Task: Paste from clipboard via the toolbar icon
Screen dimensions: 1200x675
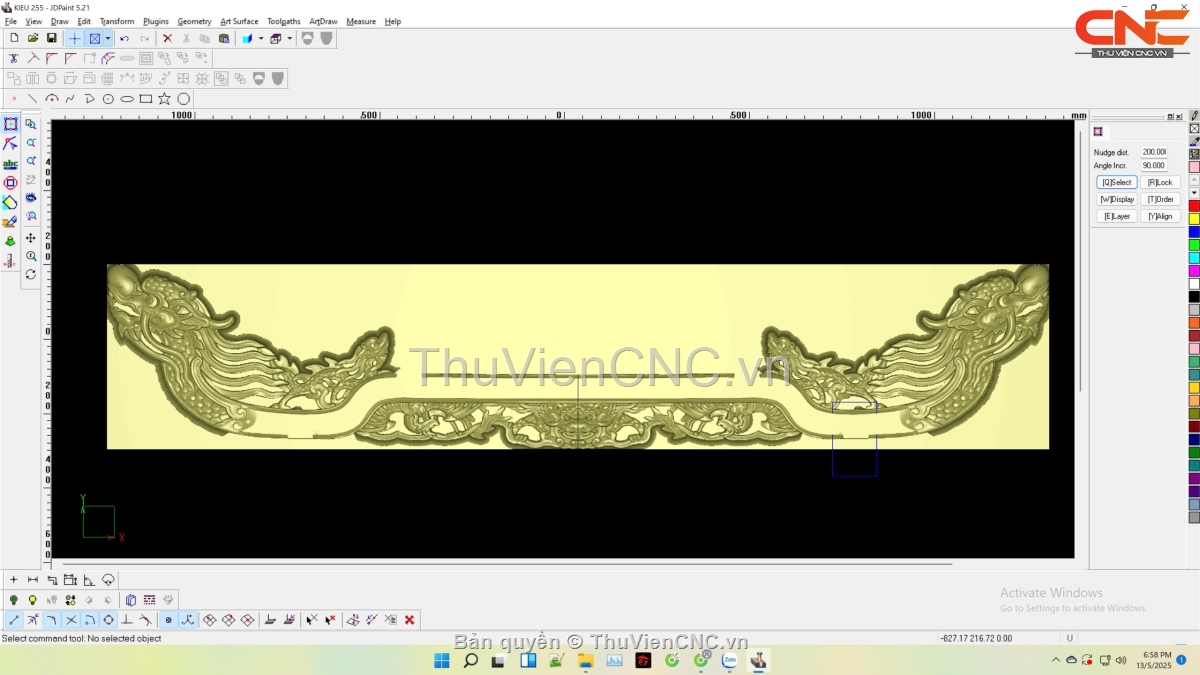Action: [x=224, y=38]
